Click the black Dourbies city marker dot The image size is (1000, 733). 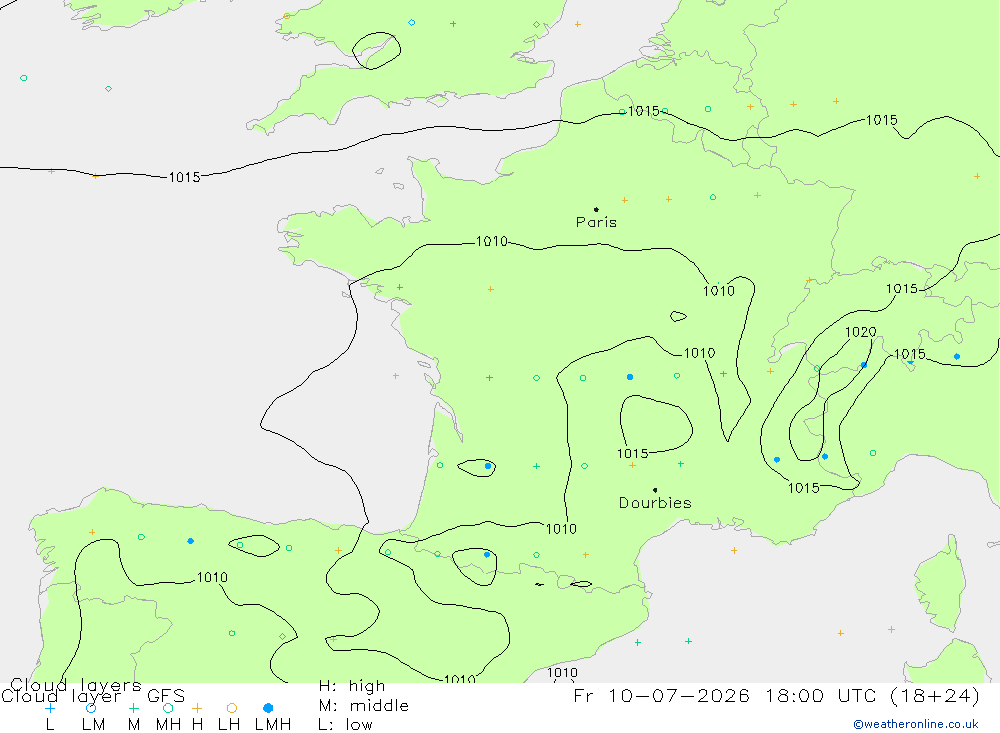pos(655,490)
